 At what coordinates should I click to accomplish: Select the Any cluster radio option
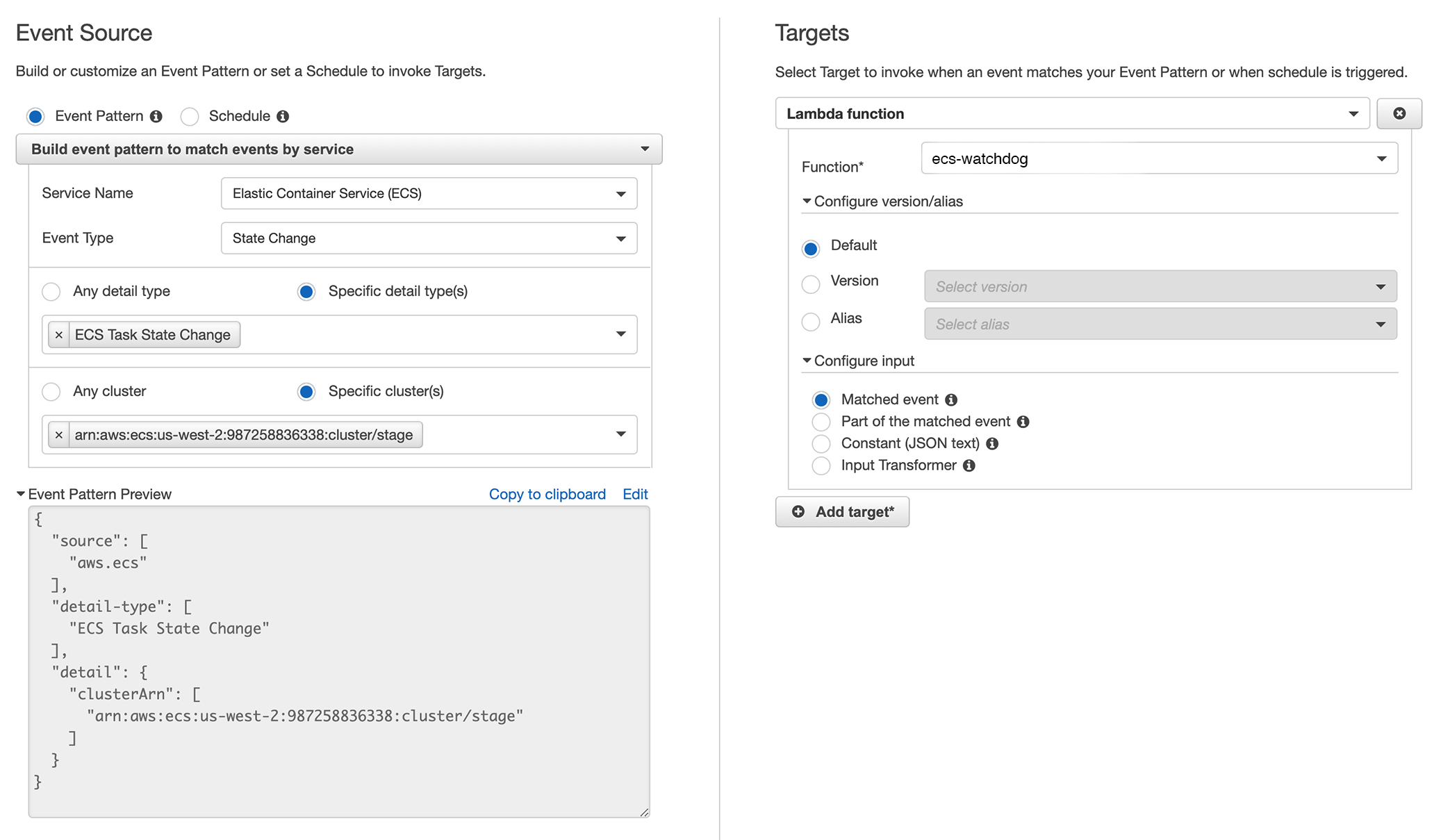click(x=51, y=392)
